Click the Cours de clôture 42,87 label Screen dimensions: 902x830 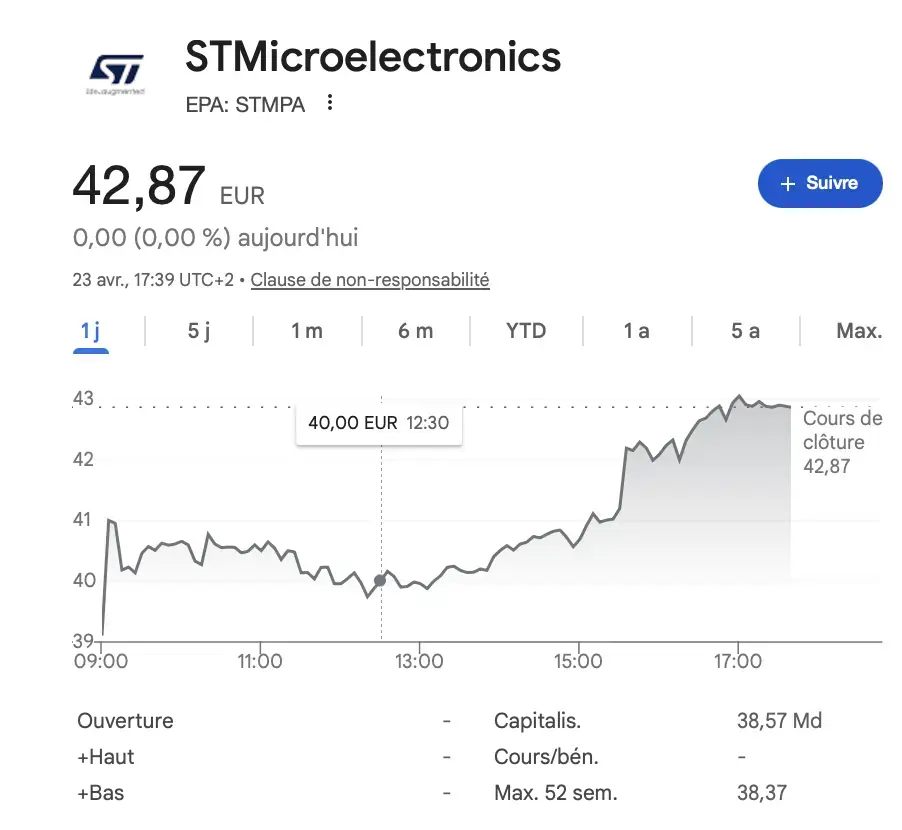842,442
